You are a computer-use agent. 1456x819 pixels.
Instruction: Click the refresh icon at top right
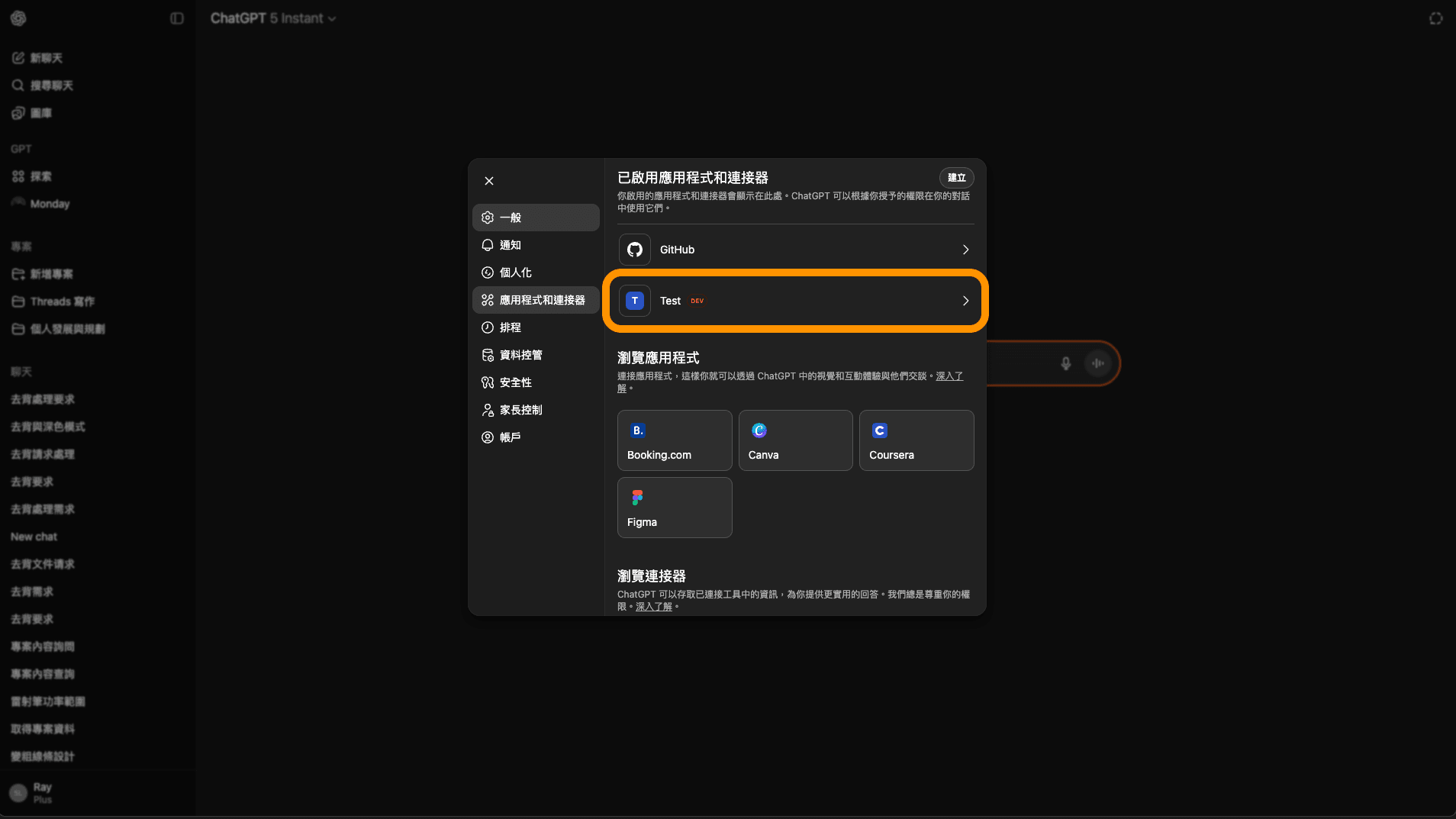coord(1436,18)
